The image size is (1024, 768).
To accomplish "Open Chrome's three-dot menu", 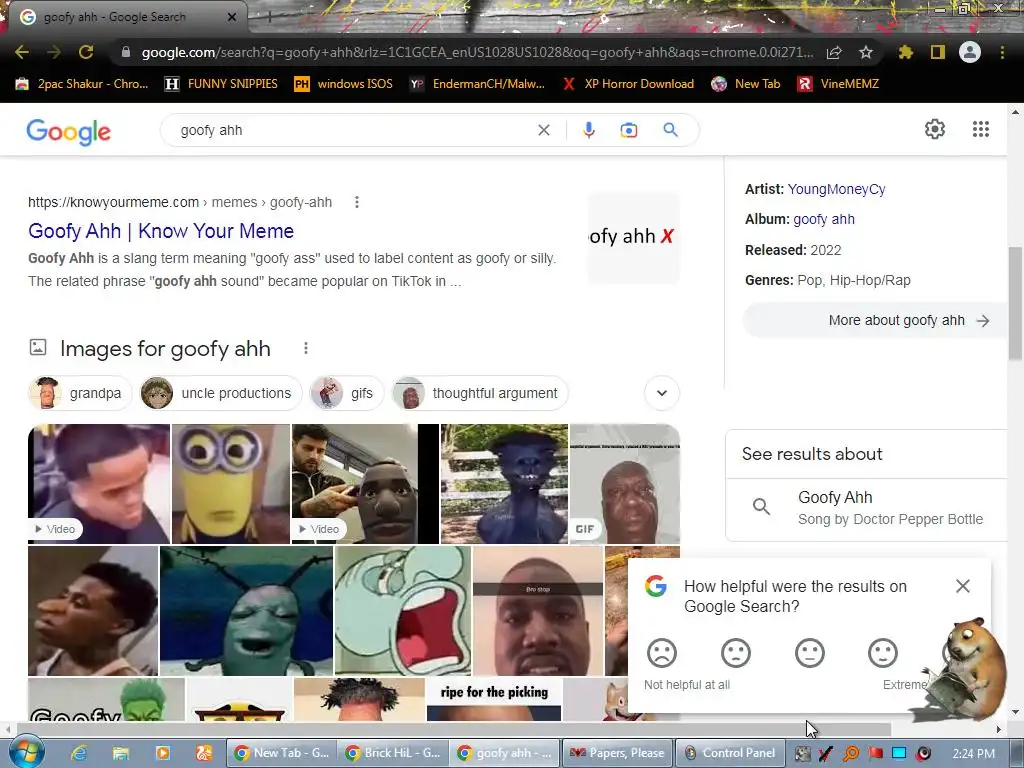I will (x=1002, y=52).
